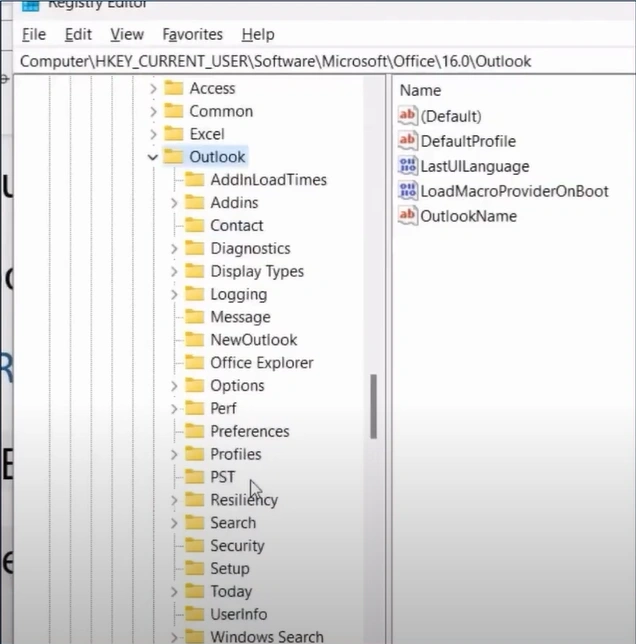Open the View menu
636x644 pixels.
(x=127, y=34)
